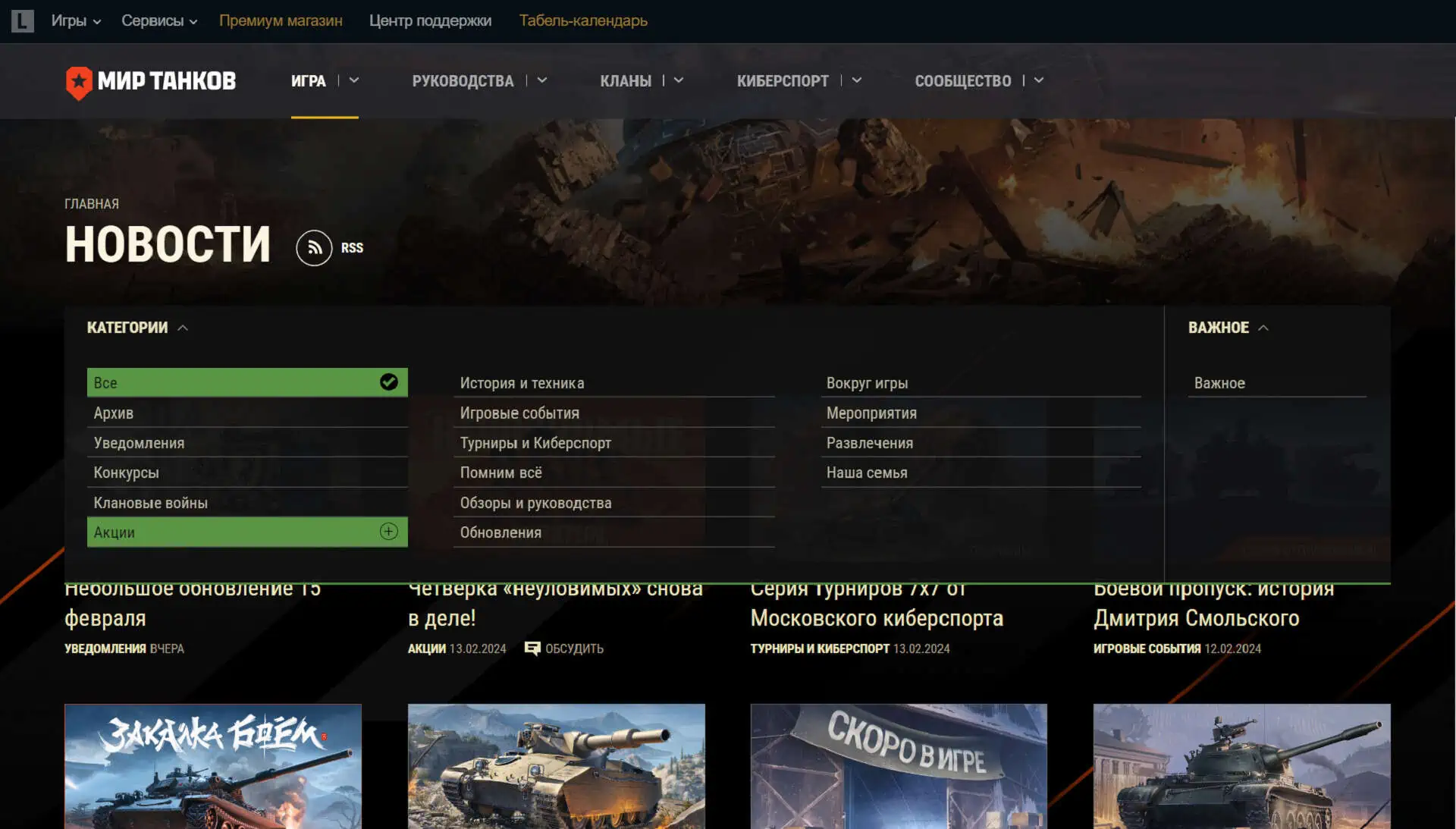Select the Архив category
The height and width of the screenshot is (829, 1456).
[x=247, y=413]
